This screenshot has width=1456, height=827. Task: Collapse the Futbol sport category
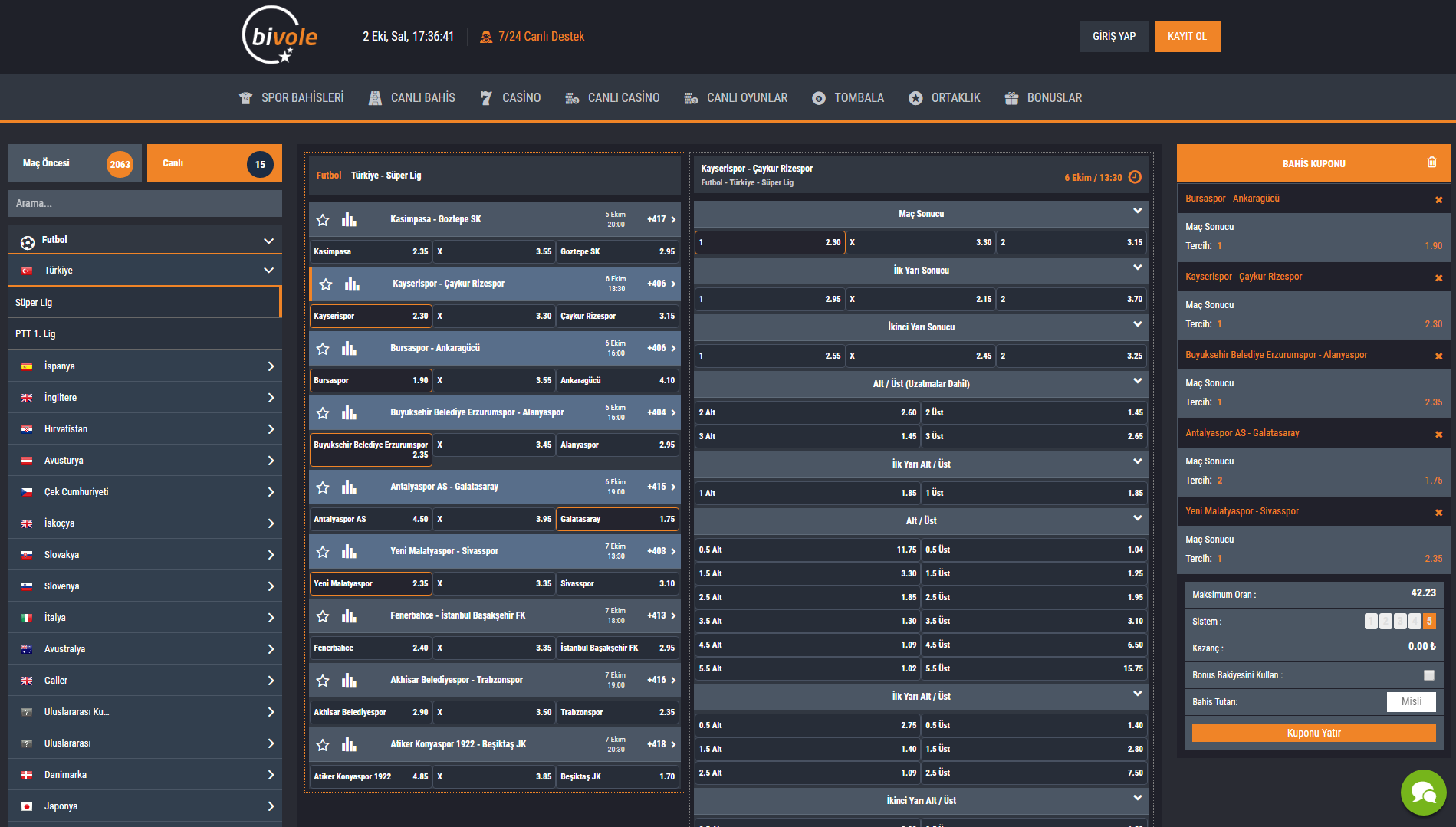tap(268, 241)
